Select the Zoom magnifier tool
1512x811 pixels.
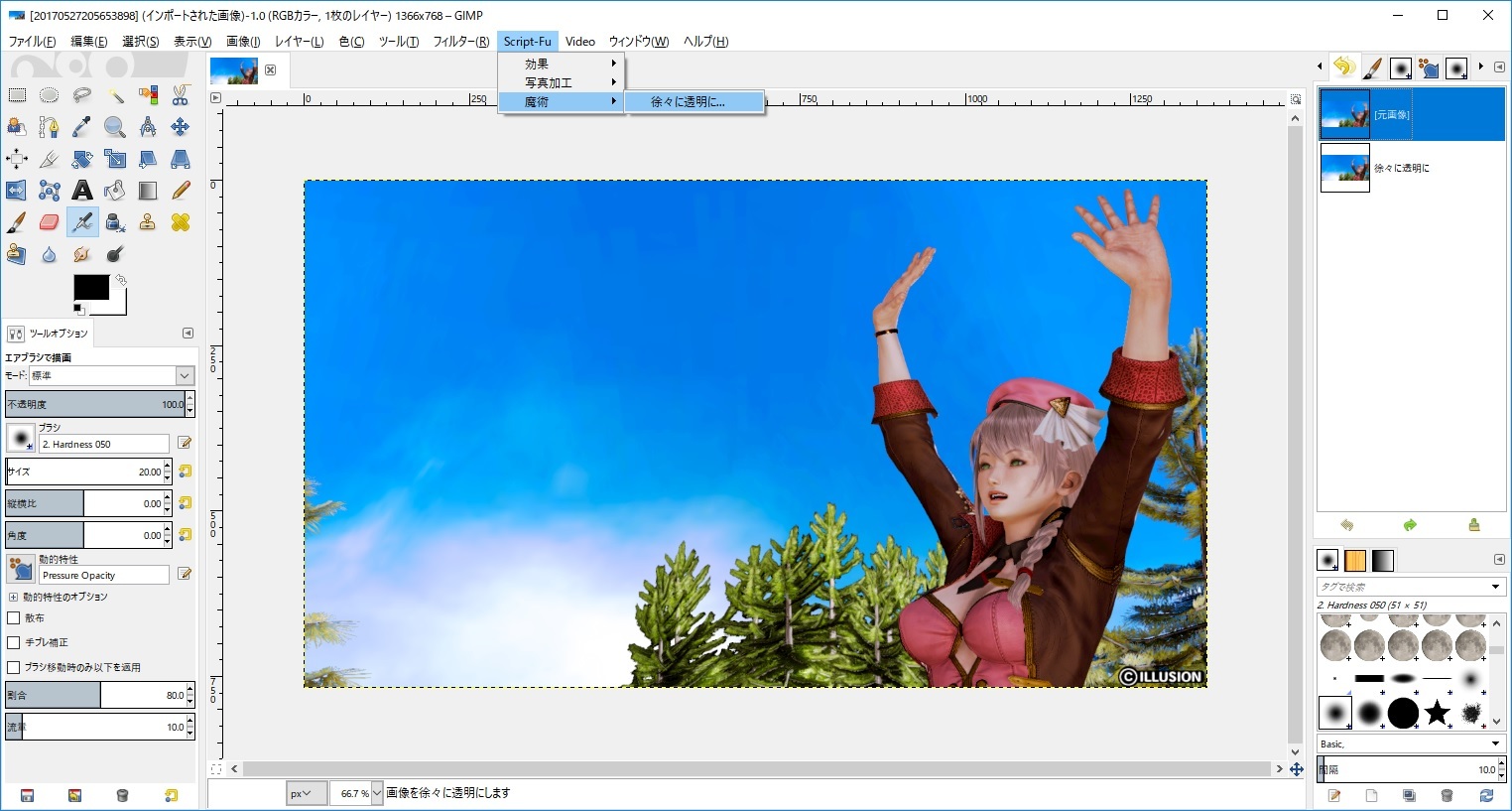115,127
